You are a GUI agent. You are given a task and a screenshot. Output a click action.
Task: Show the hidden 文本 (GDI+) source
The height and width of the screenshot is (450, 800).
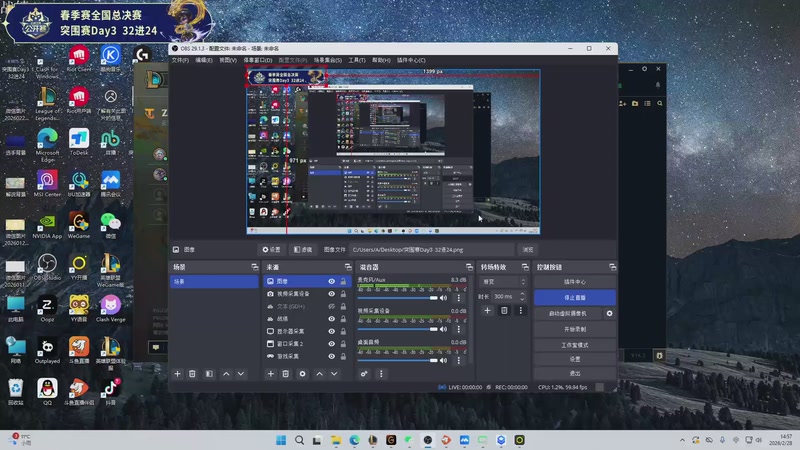pos(332,306)
